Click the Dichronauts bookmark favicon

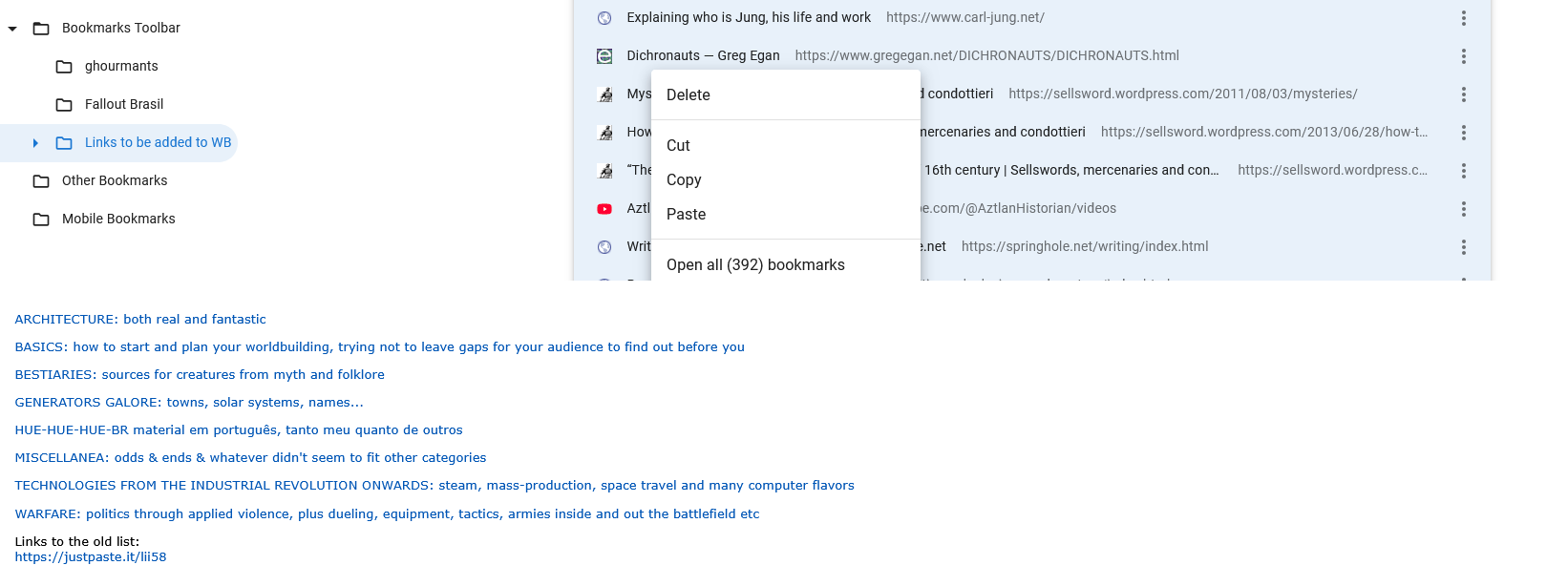coord(604,56)
